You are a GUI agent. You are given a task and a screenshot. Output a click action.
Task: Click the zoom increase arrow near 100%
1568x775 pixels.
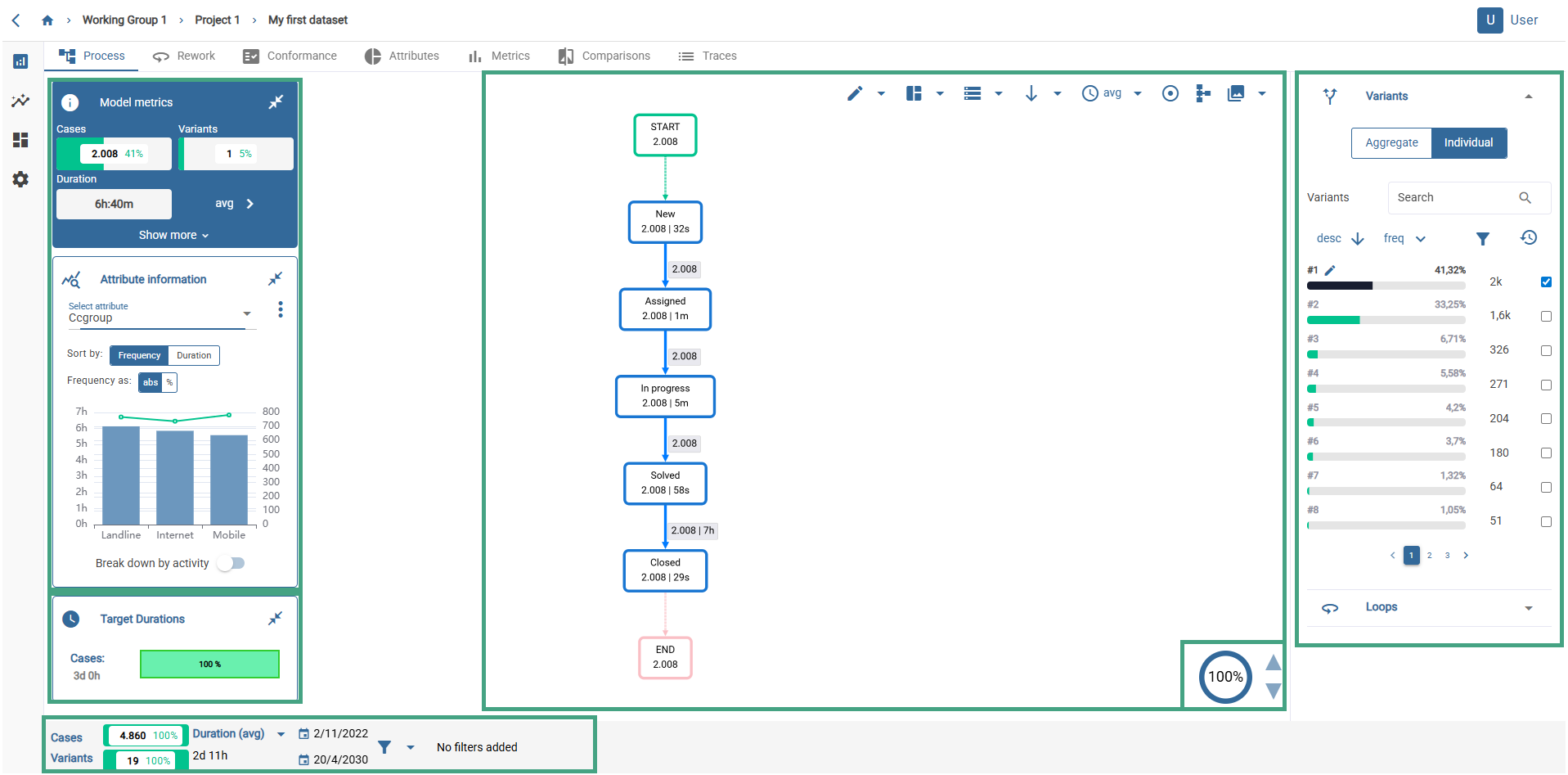click(x=1273, y=664)
